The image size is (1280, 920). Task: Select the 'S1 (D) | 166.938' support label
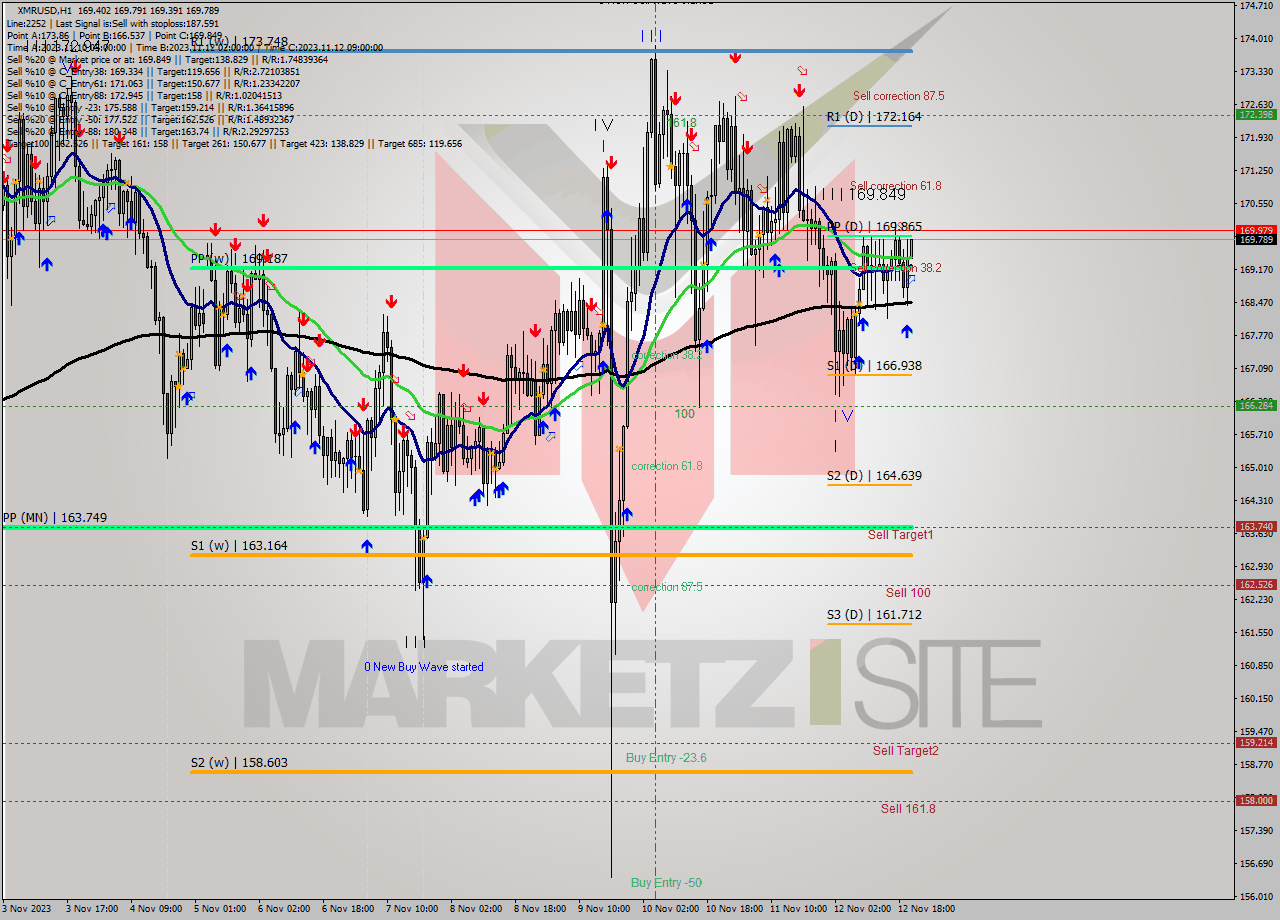tap(874, 366)
